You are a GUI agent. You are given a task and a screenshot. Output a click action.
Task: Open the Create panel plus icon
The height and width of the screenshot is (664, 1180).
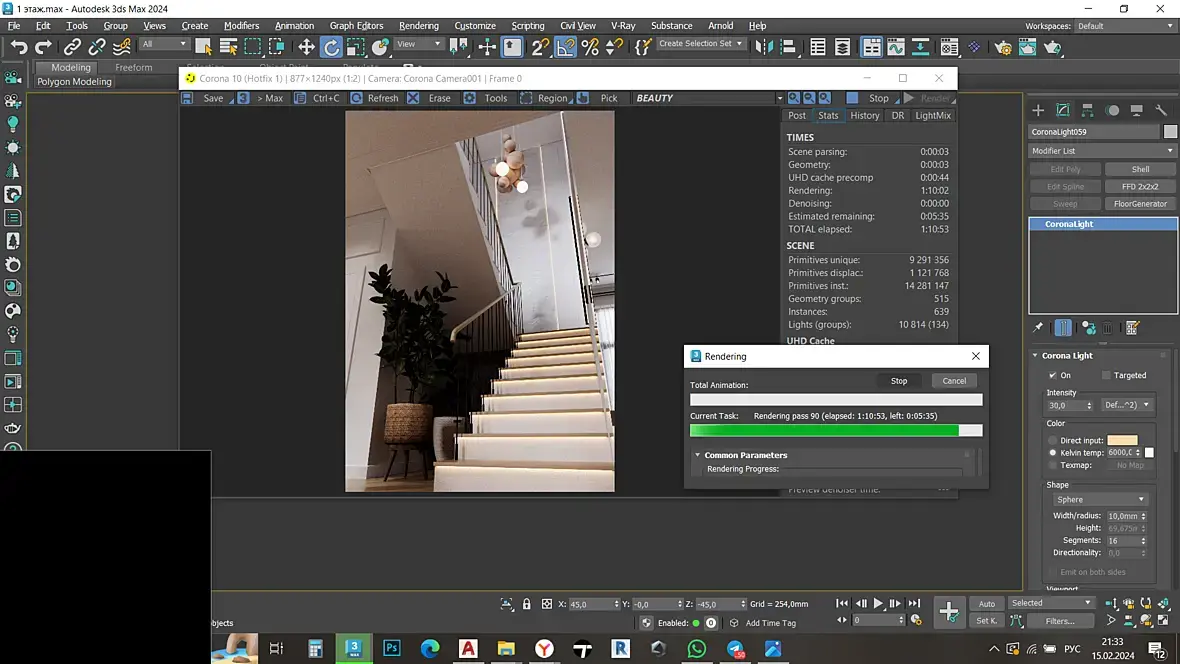point(1038,110)
